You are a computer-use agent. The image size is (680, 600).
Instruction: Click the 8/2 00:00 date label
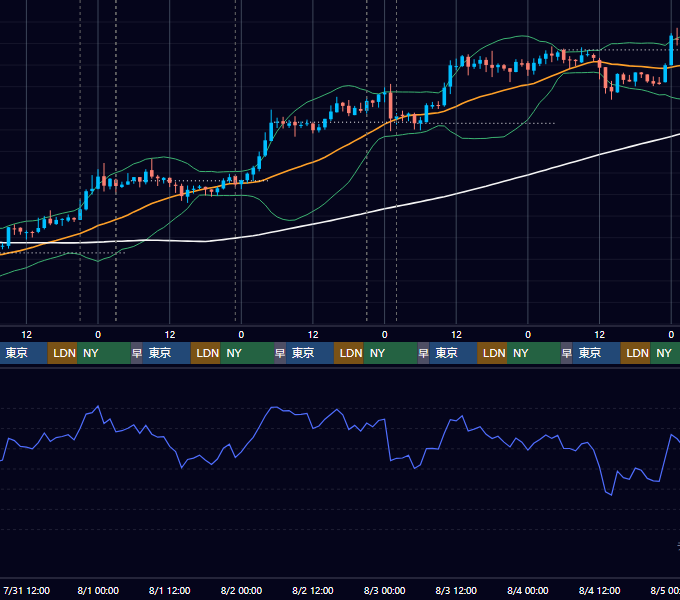[241, 590]
